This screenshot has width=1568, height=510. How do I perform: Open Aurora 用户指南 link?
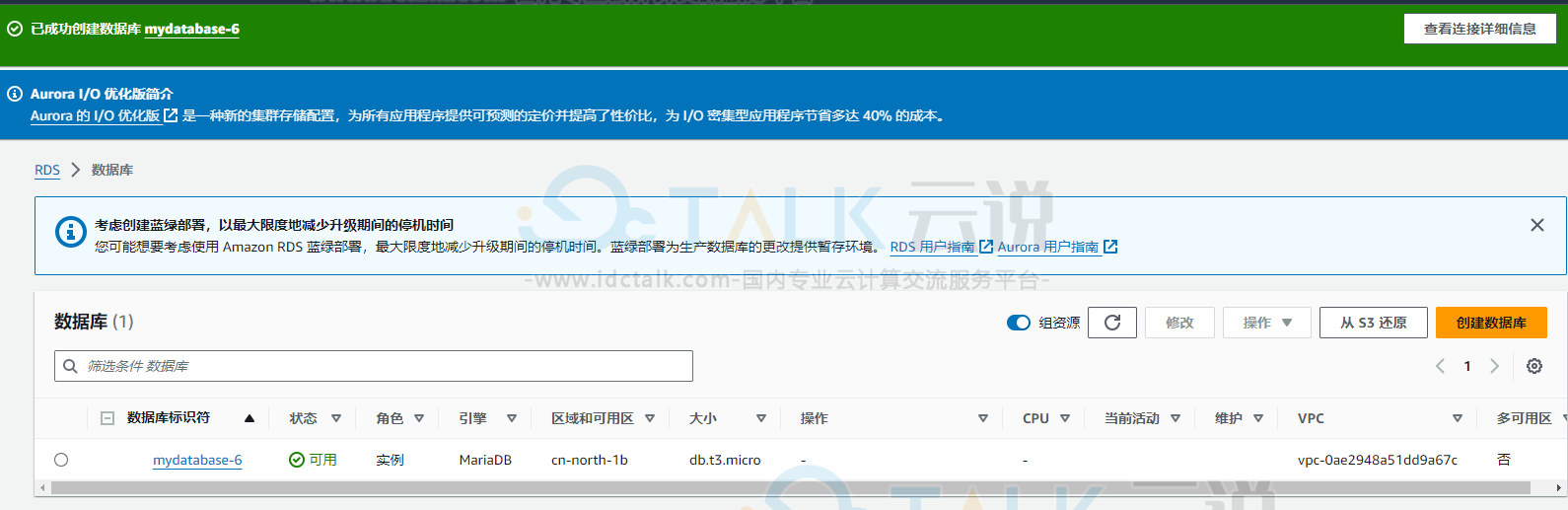tap(1048, 247)
